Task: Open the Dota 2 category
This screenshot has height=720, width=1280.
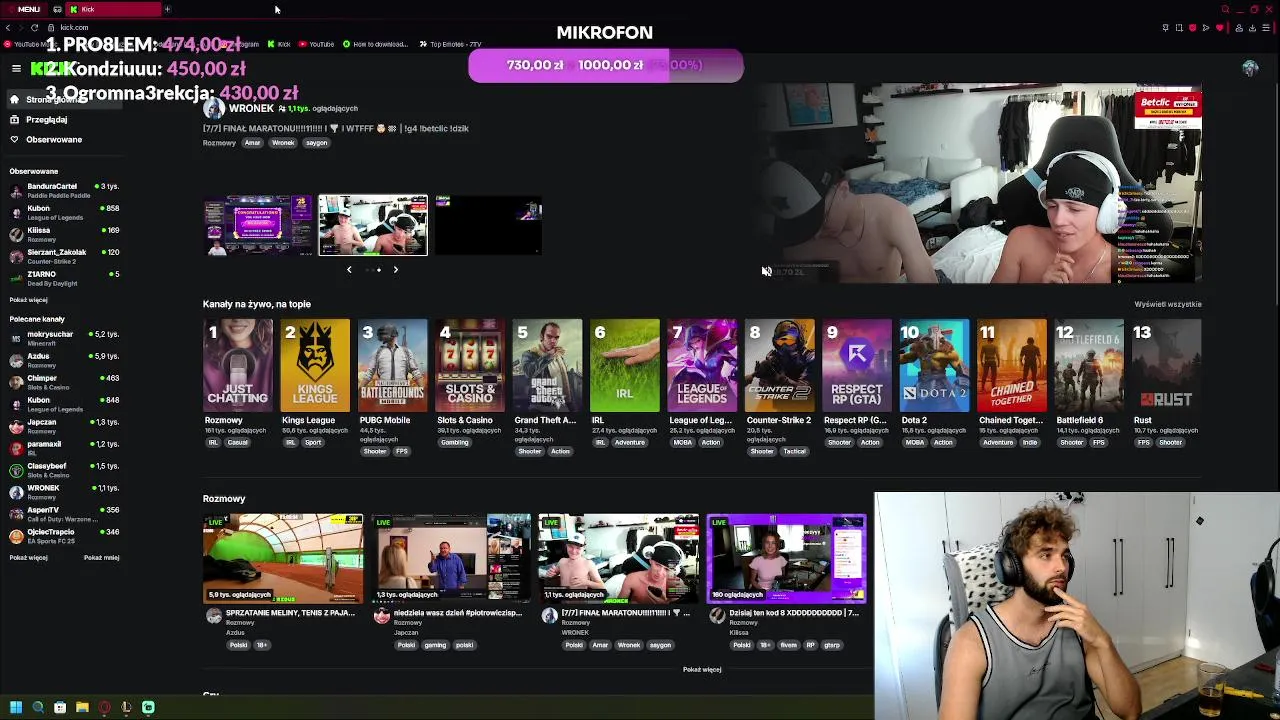Action: [934, 365]
